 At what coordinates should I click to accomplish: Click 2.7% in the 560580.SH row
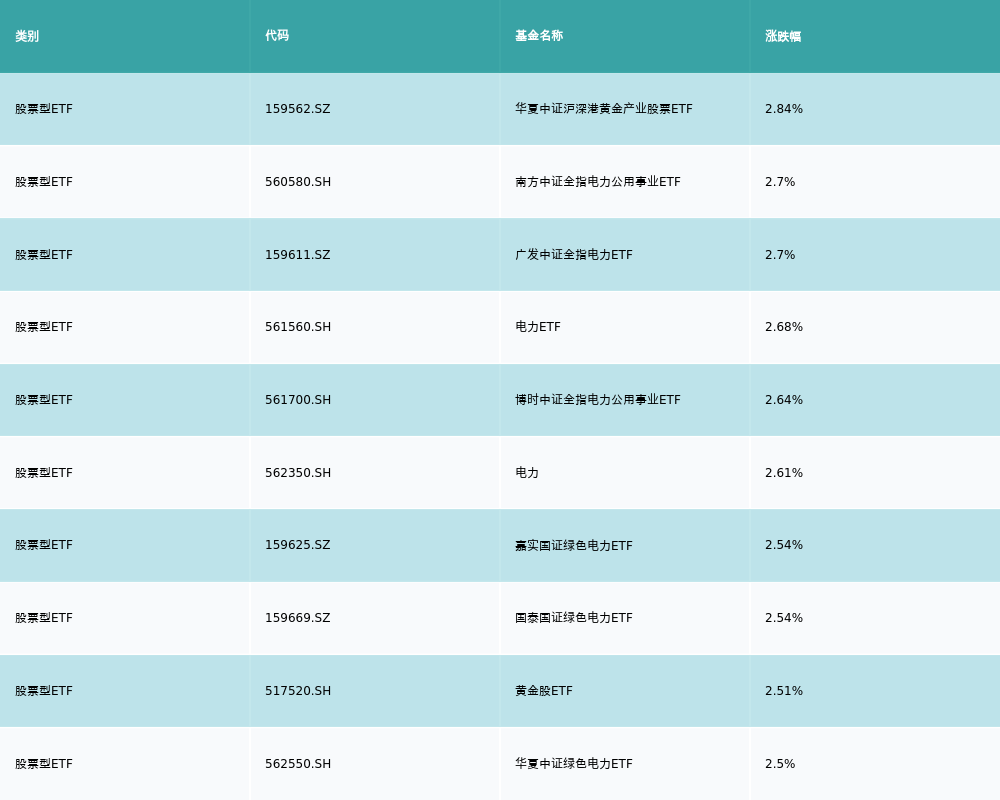click(x=780, y=182)
